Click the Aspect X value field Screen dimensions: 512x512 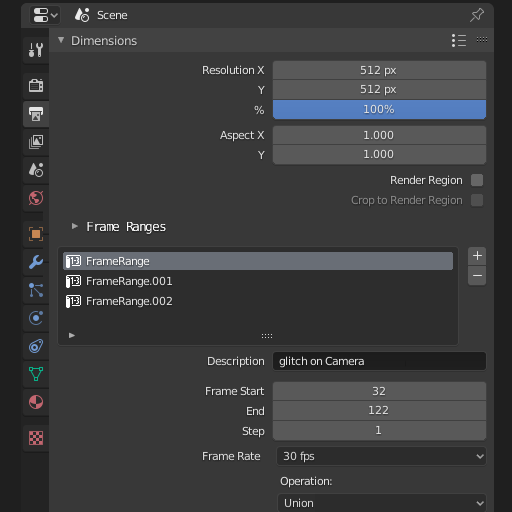pos(379,135)
